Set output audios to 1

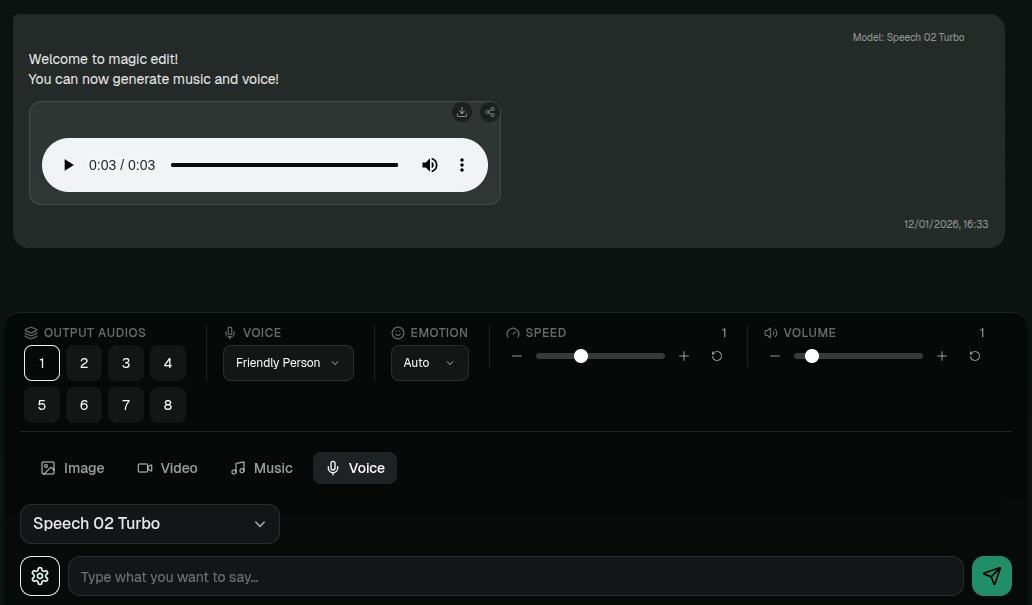[x=41, y=363]
